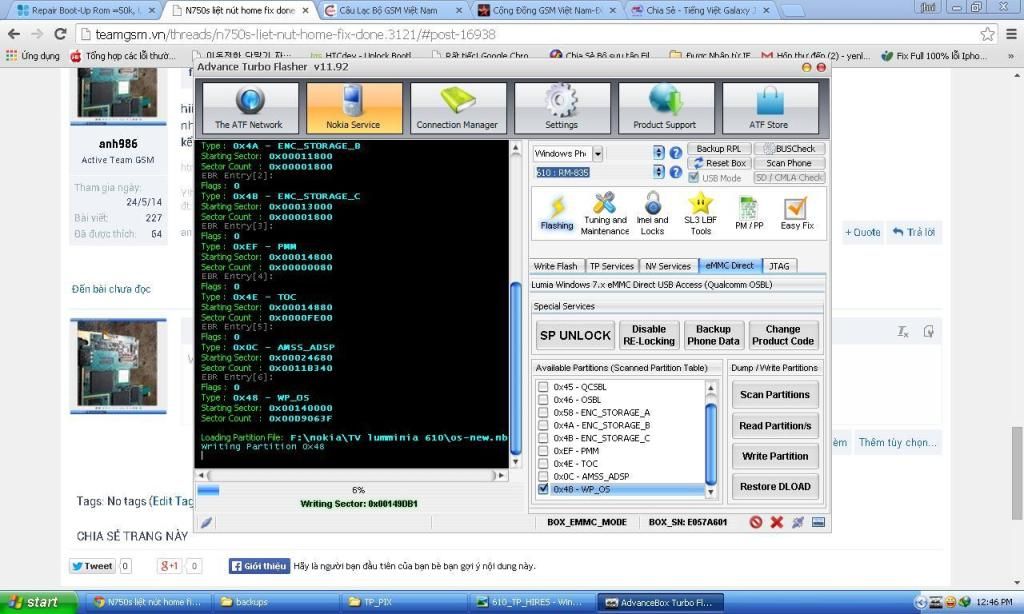
Task: Click stepper beside platform selector
Action: [x=658, y=153]
